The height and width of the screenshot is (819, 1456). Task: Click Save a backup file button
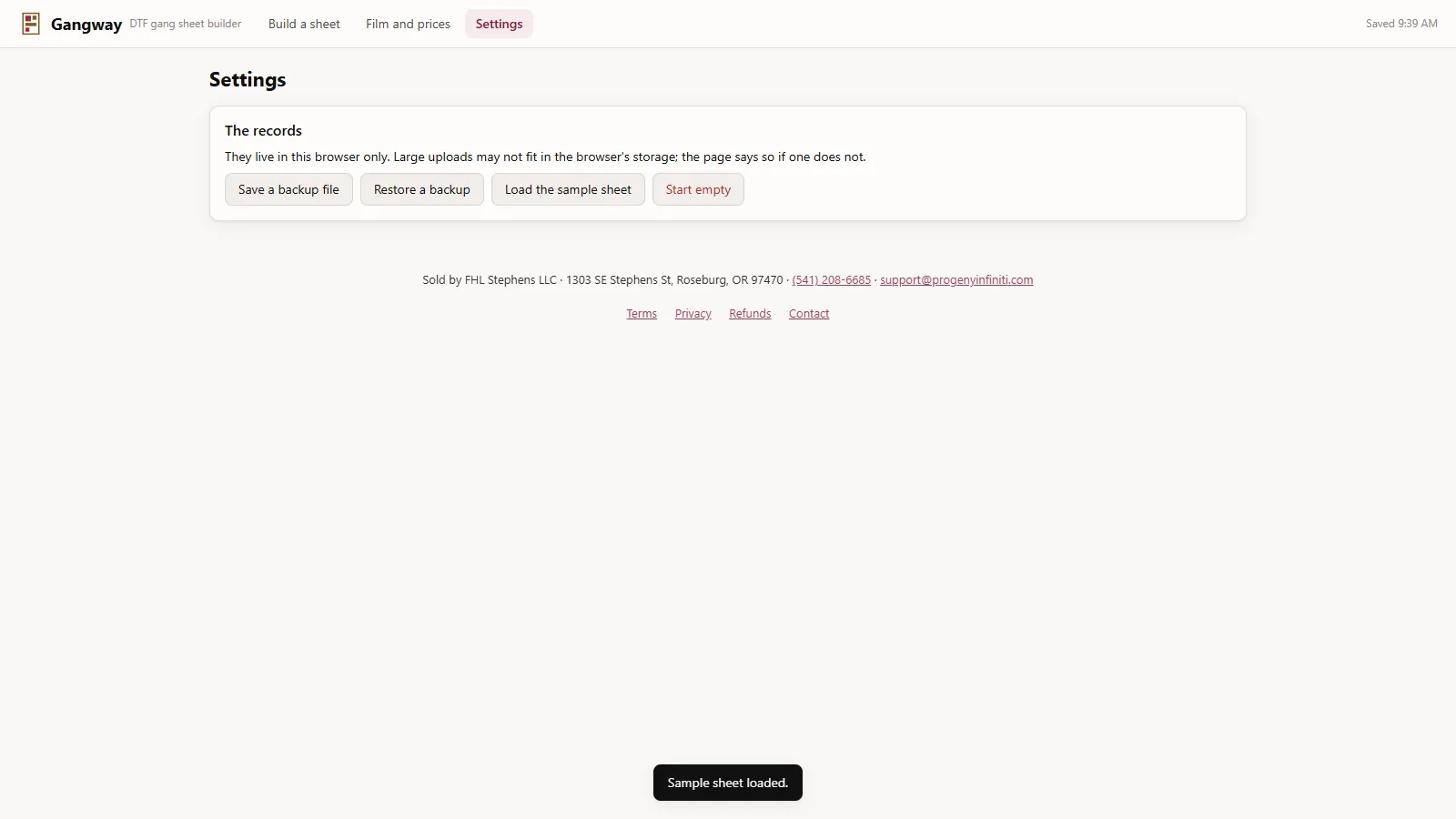coord(288,189)
